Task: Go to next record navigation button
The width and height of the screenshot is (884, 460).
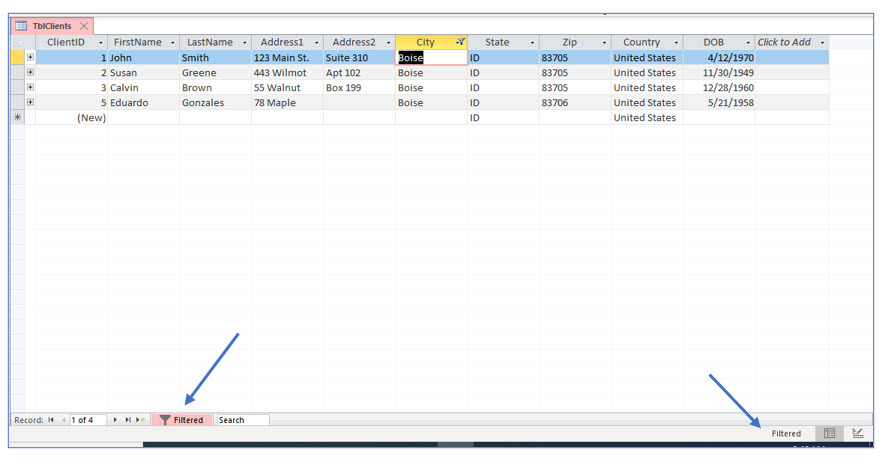Action: pos(115,420)
